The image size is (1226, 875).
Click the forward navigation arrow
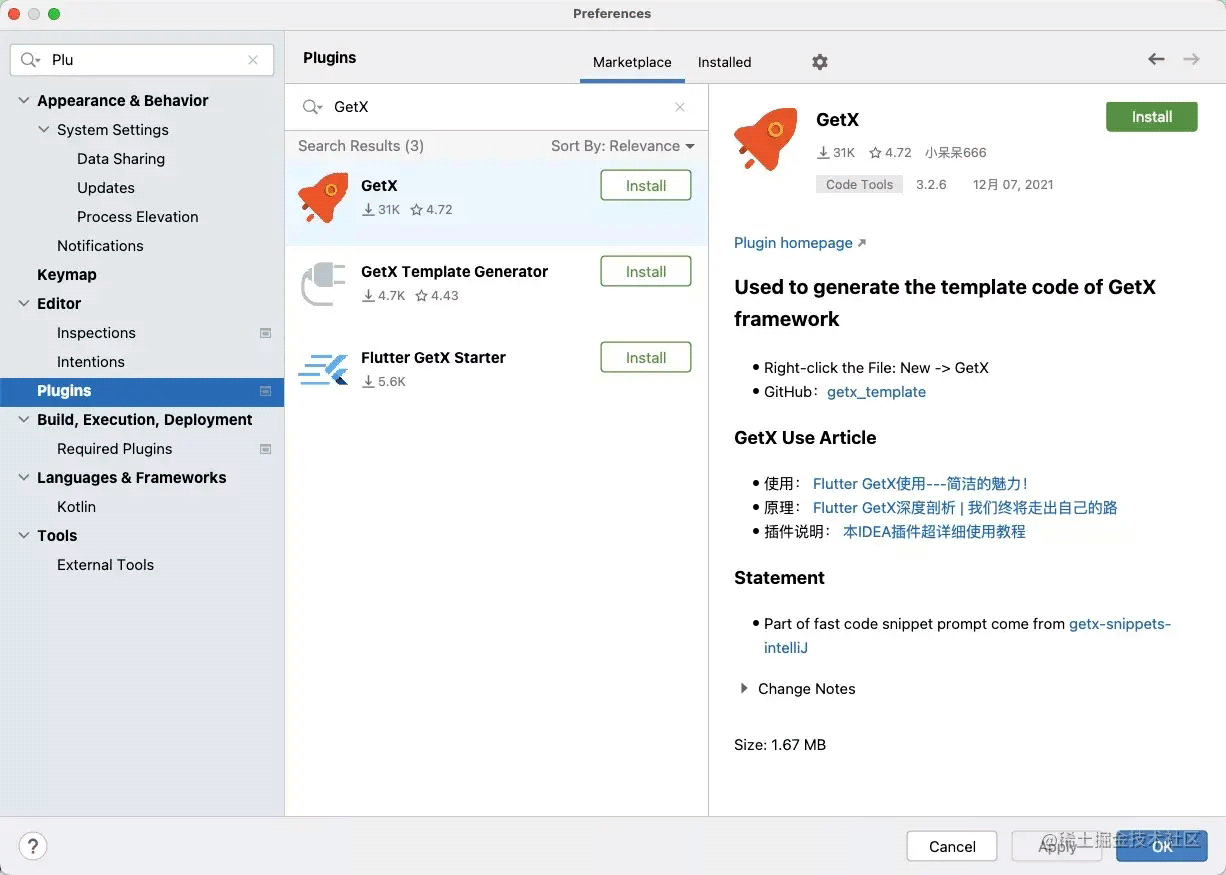tap(1191, 59)
